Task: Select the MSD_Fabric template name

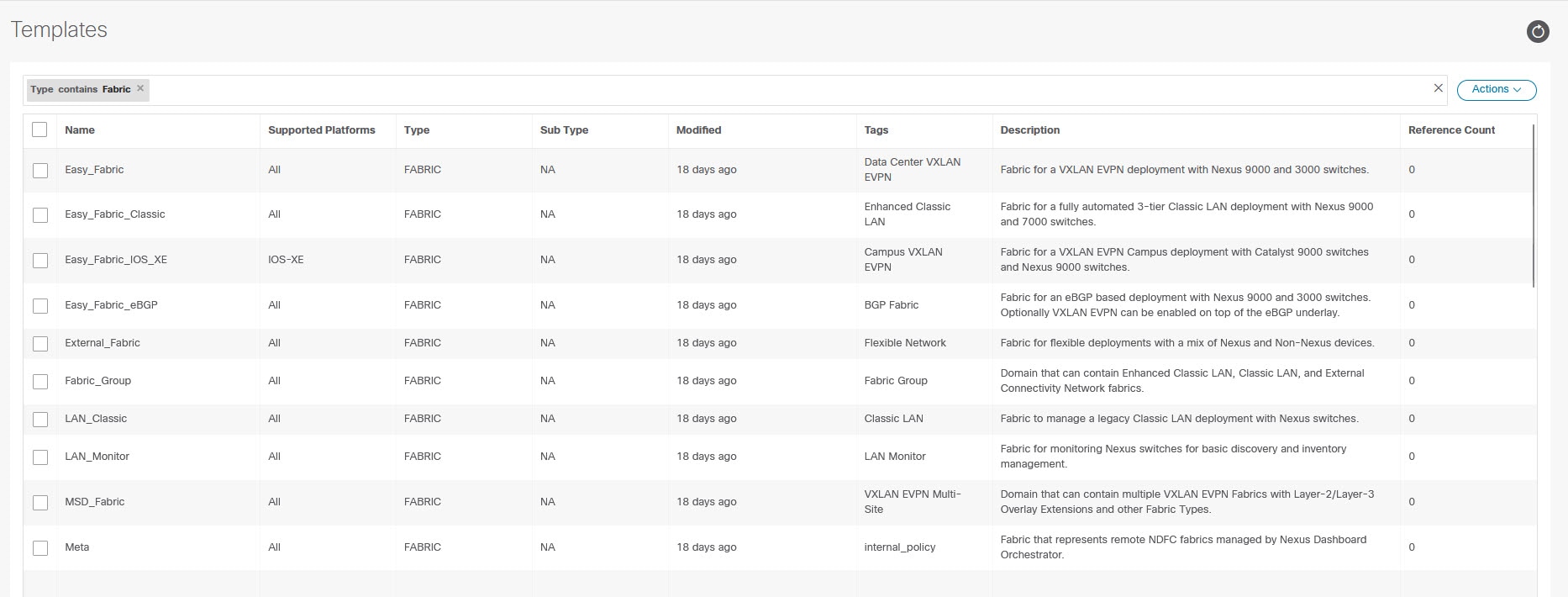Action: tap(95, 502)
